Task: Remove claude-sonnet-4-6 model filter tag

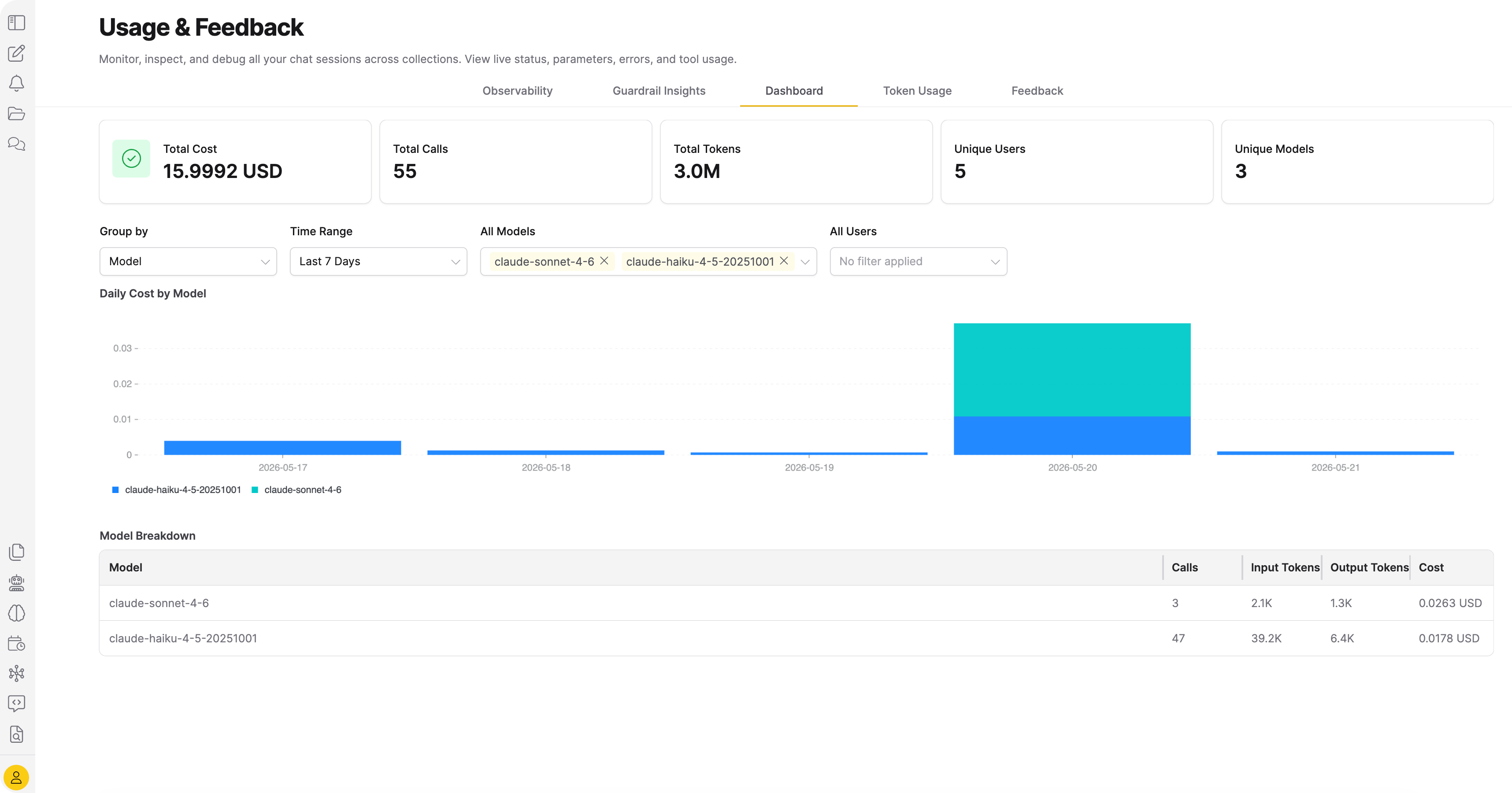Action: click(604, 261)
